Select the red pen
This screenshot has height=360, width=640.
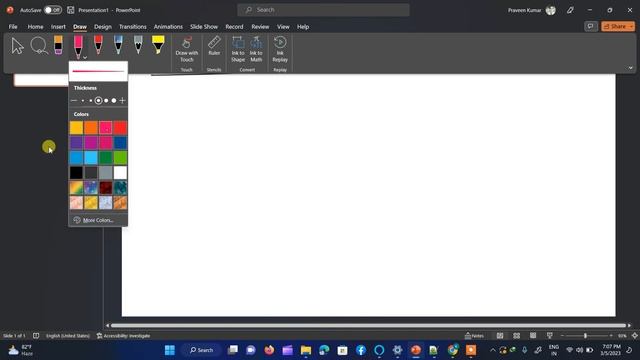click(98, 45)
